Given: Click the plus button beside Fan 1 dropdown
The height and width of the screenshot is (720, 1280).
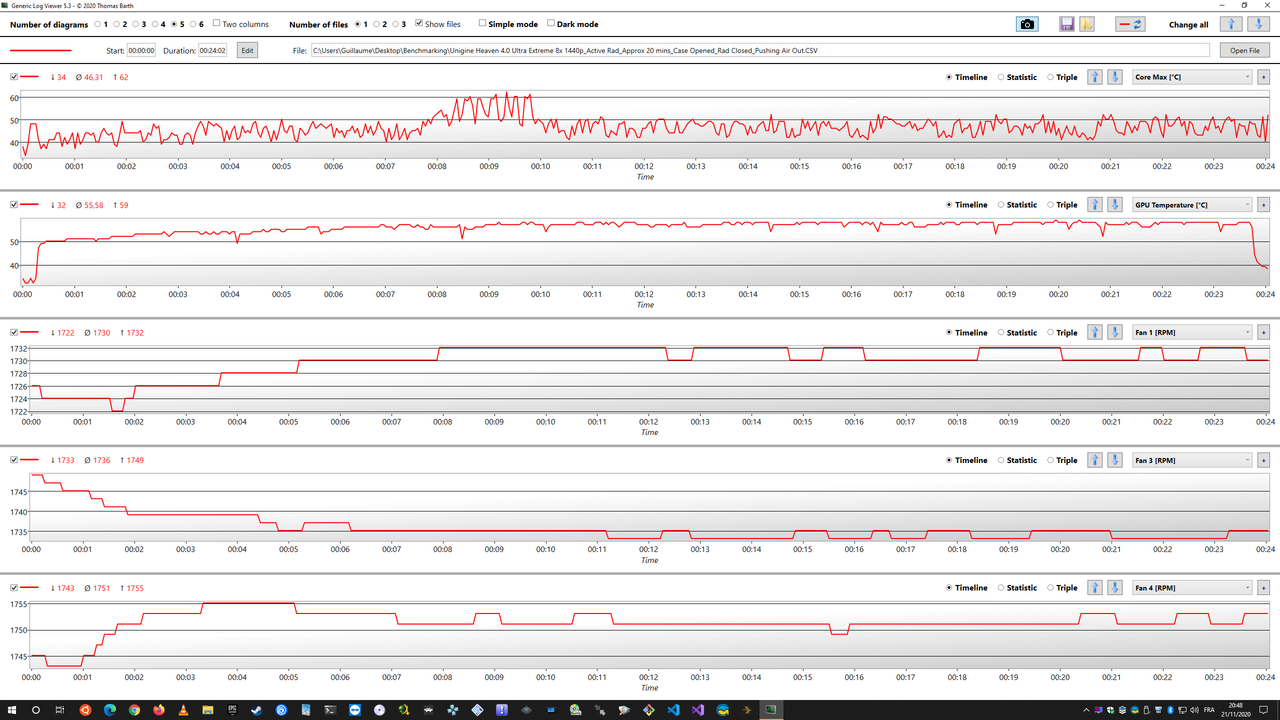Looking at the screenshot, I should [1265, 331].
